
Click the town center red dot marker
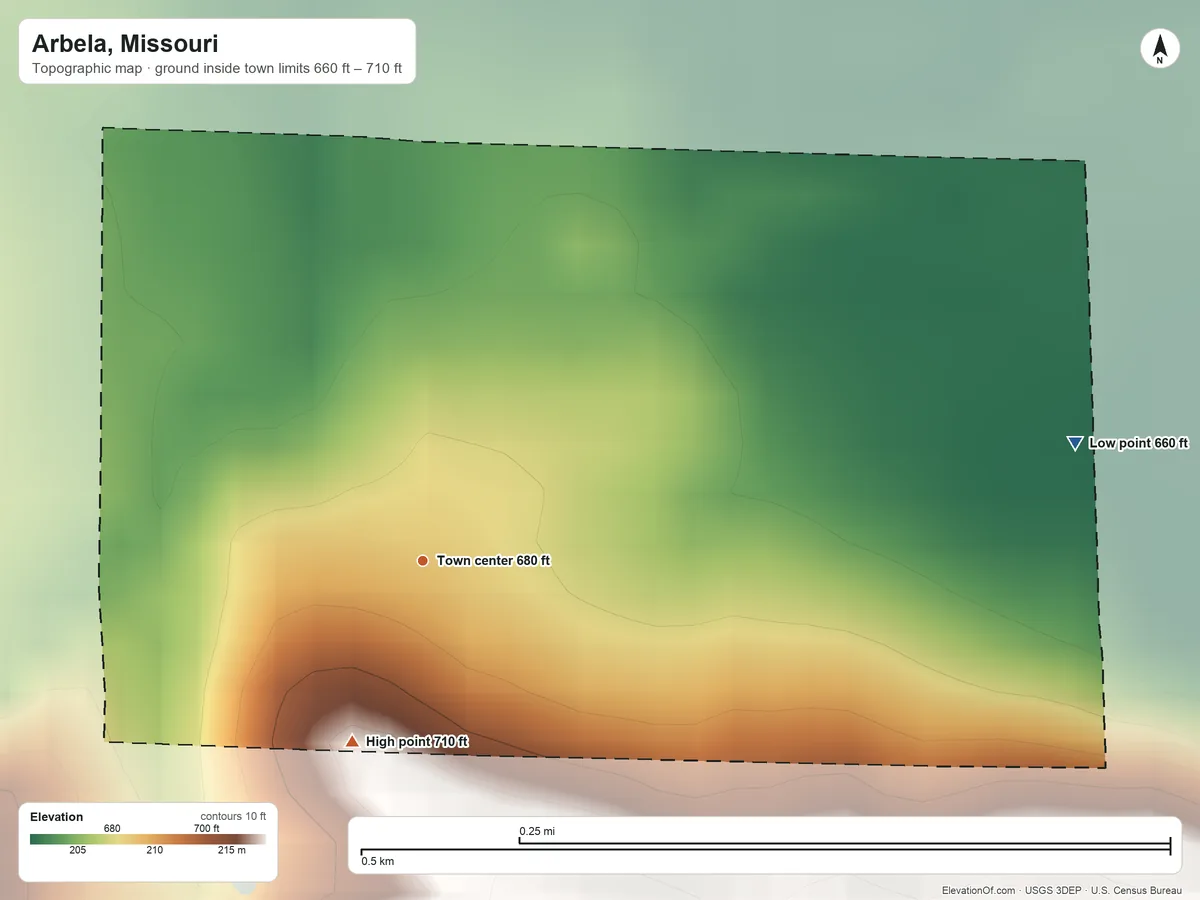422,561
